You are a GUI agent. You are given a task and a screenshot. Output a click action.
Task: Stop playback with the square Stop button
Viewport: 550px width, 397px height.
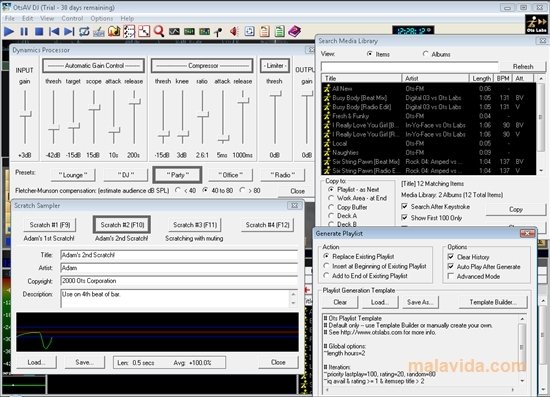(39, 32)
